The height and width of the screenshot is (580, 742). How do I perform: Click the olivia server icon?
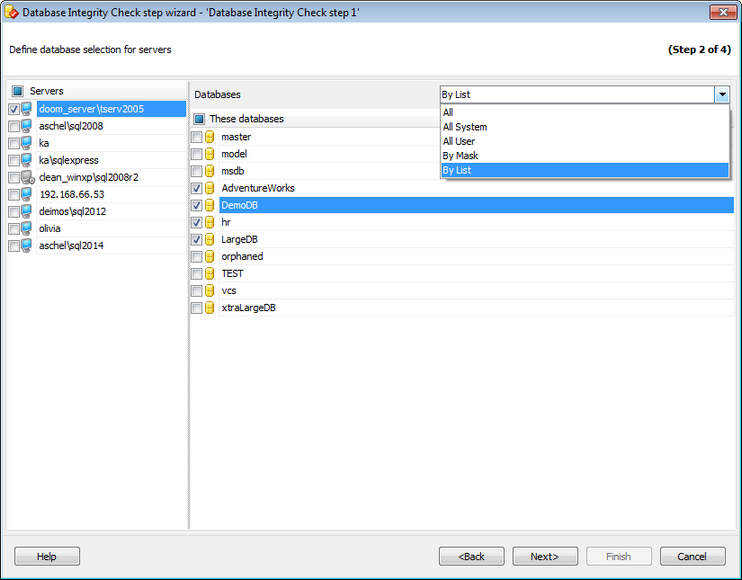(26, 228)
